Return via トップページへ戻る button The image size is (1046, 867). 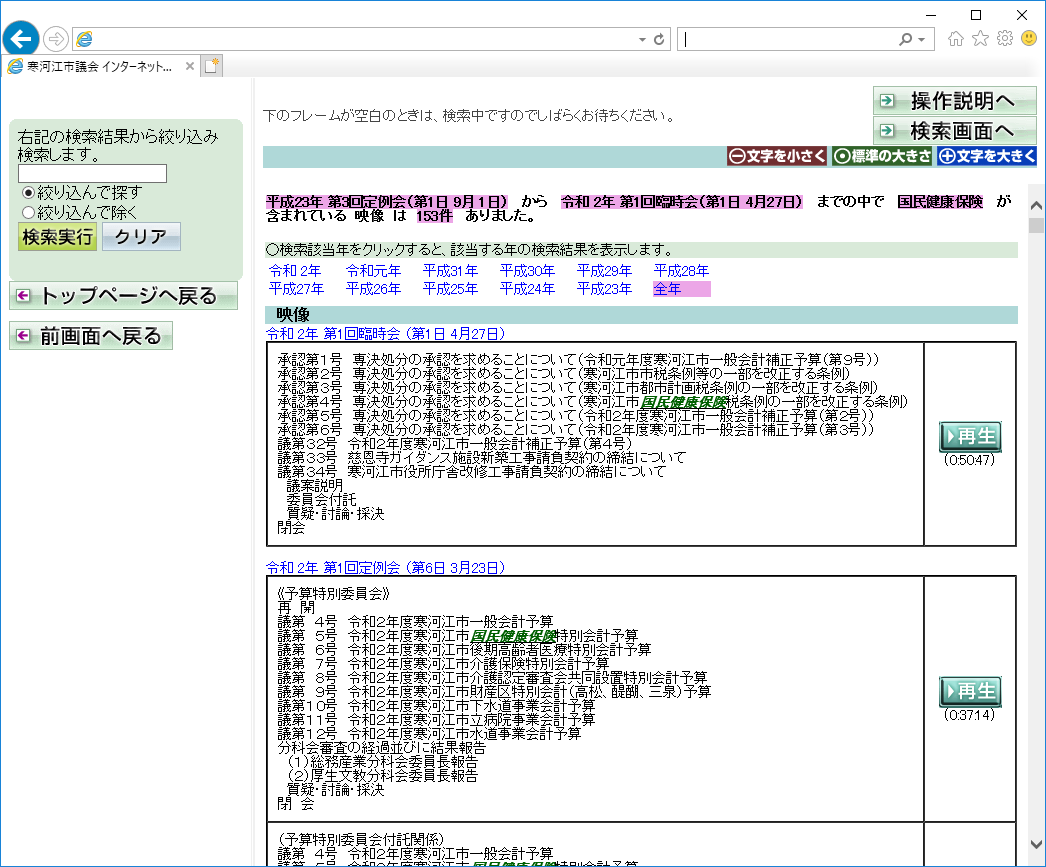click(x=123, y=295)
